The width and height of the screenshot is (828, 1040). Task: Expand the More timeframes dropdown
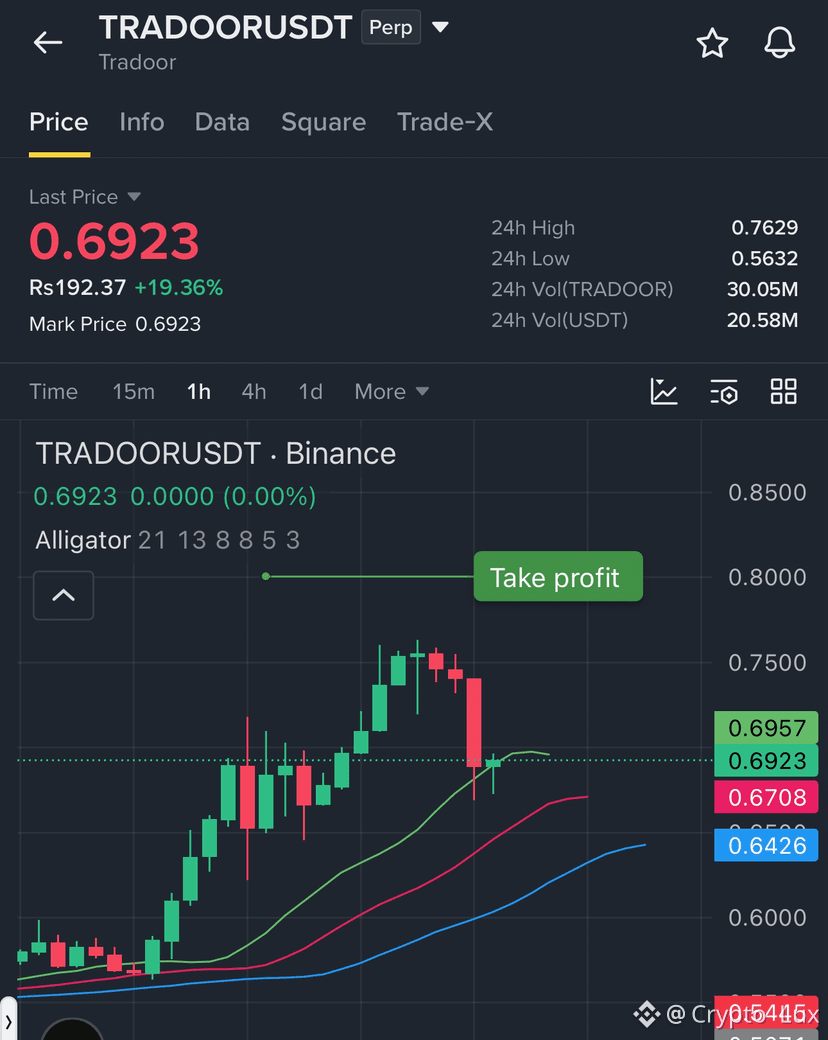pos(391,391)
